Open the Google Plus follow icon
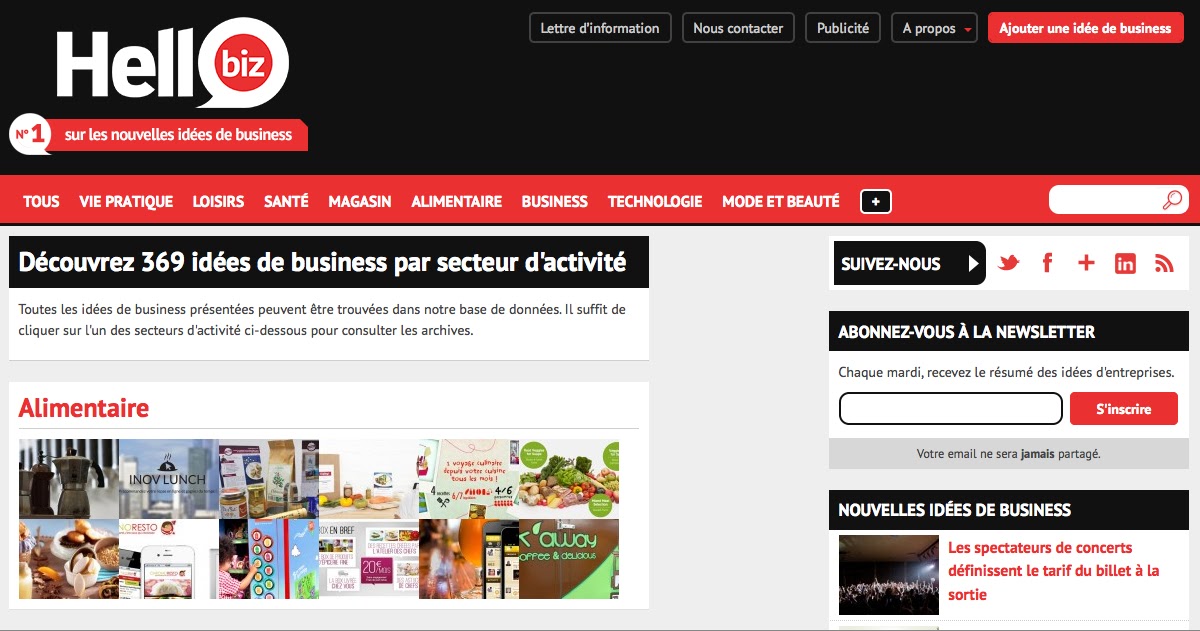1200x631 pixels. point(1087,263)
